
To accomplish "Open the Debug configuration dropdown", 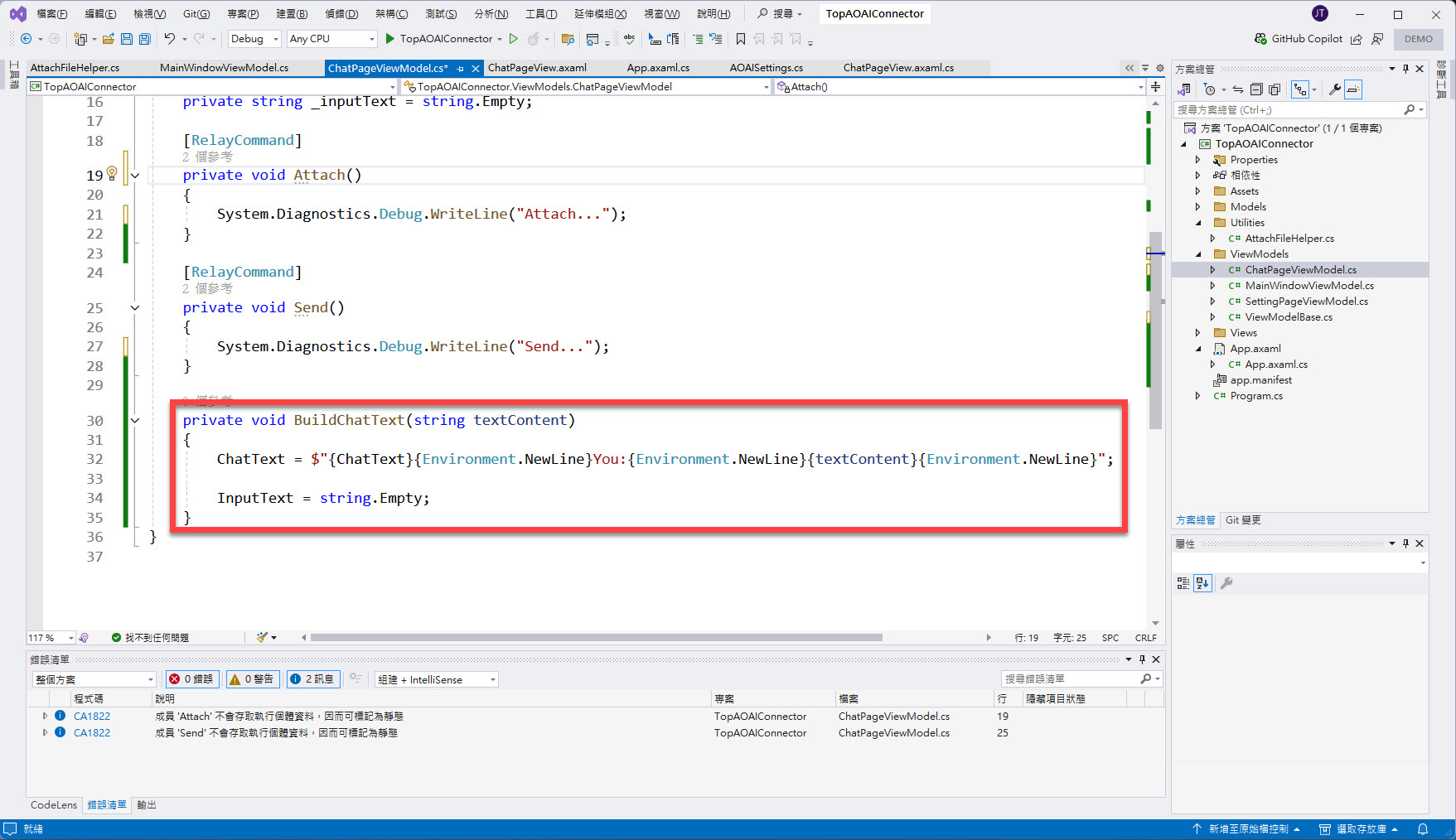I will [254, 39].
